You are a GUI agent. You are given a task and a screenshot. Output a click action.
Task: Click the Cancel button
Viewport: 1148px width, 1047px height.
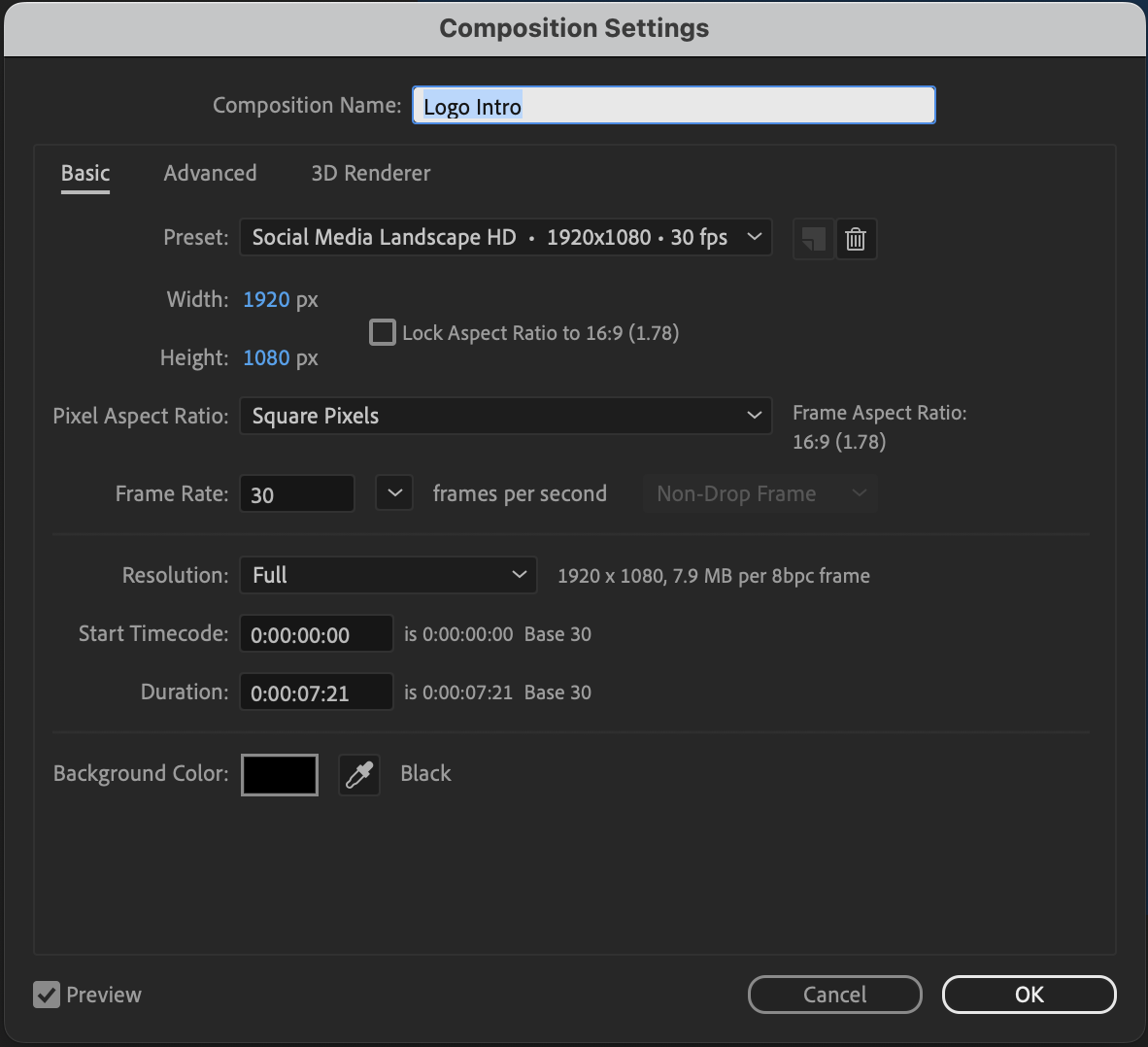click(834, 995)
